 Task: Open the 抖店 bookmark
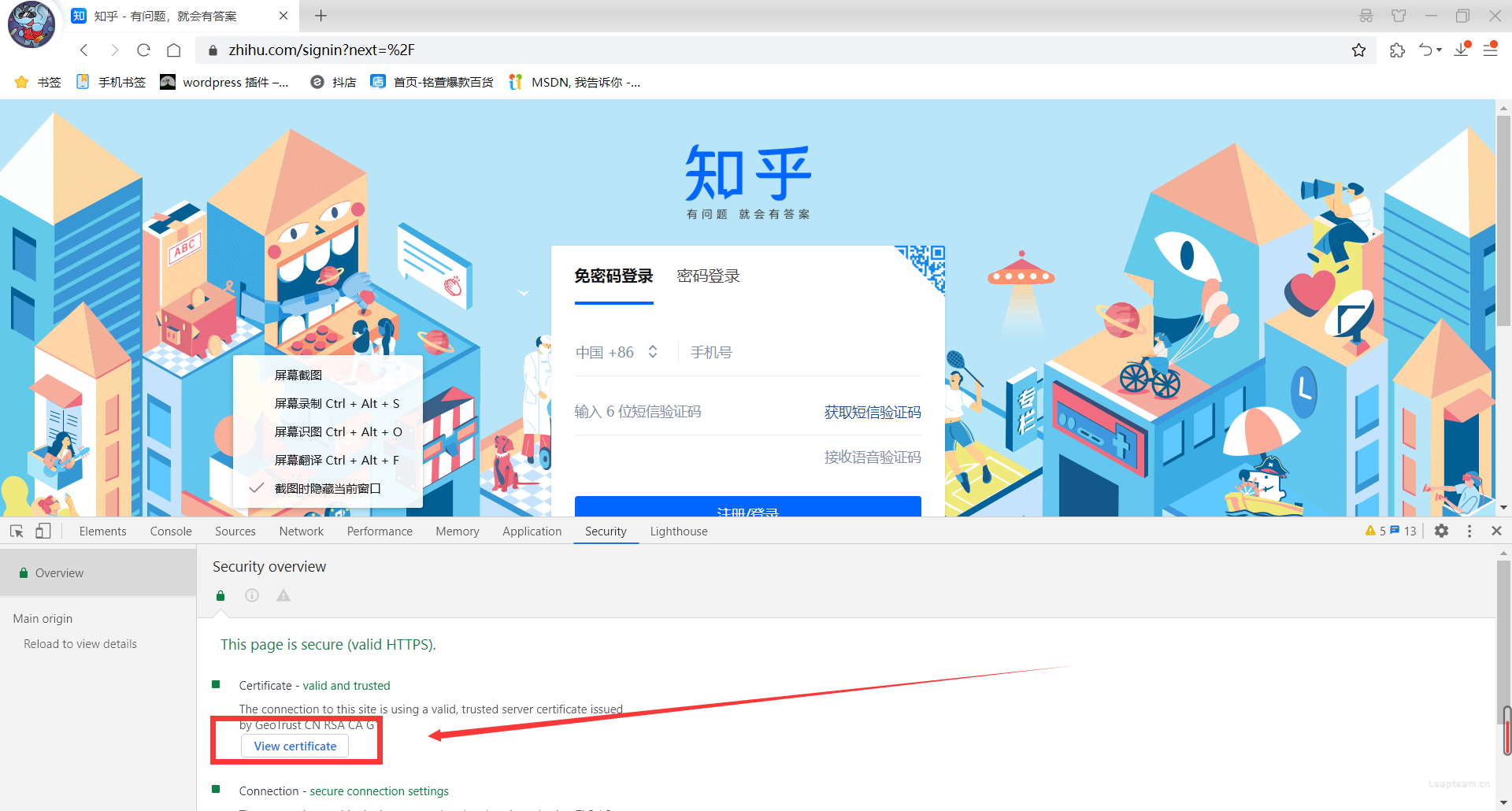(334, 82)
